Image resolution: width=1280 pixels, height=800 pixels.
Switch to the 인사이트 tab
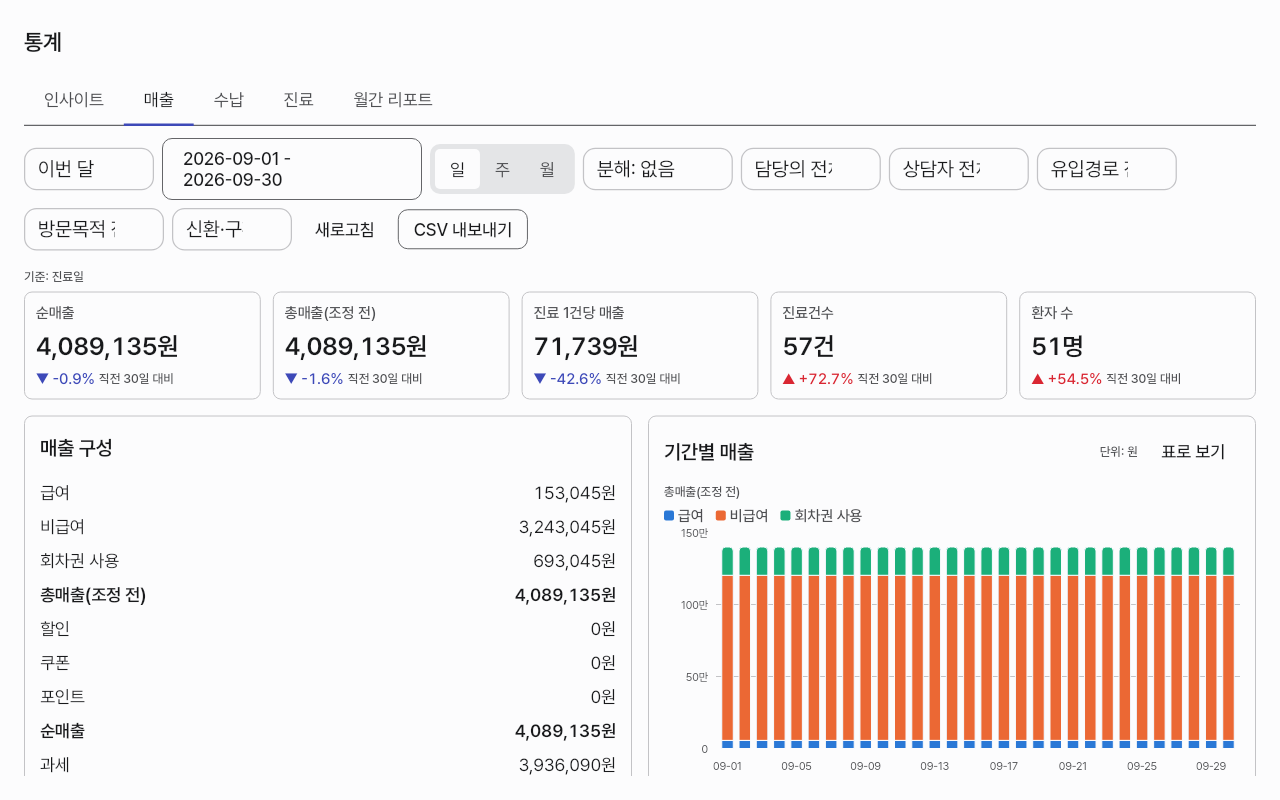click(x=74, y=99)
